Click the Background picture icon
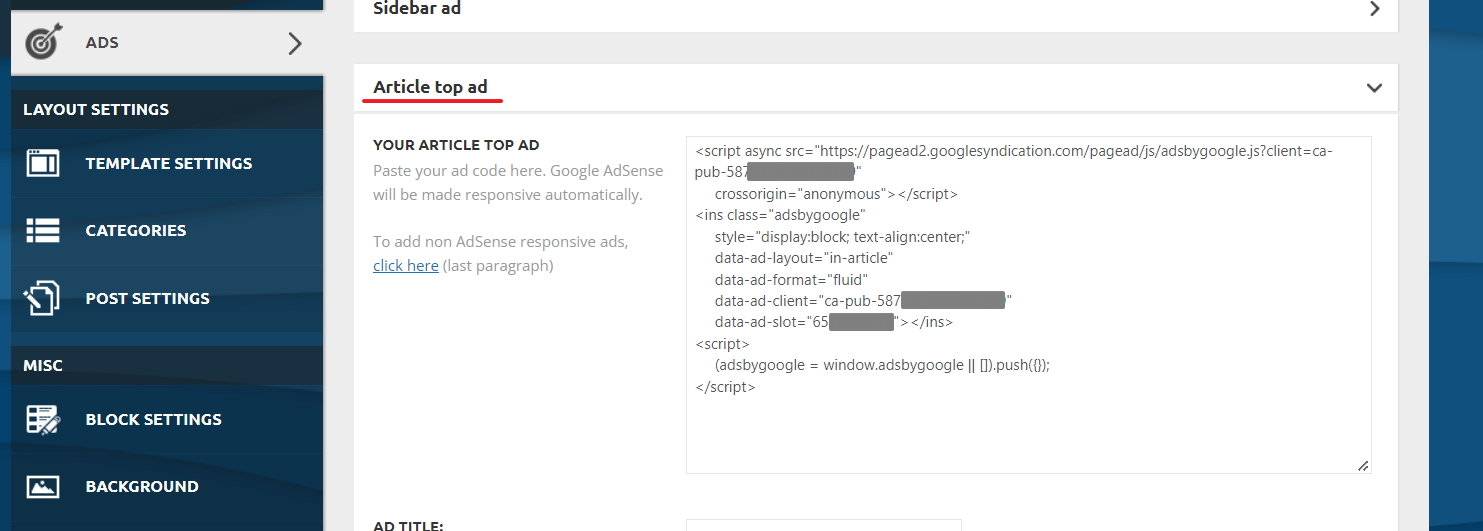 43,487
